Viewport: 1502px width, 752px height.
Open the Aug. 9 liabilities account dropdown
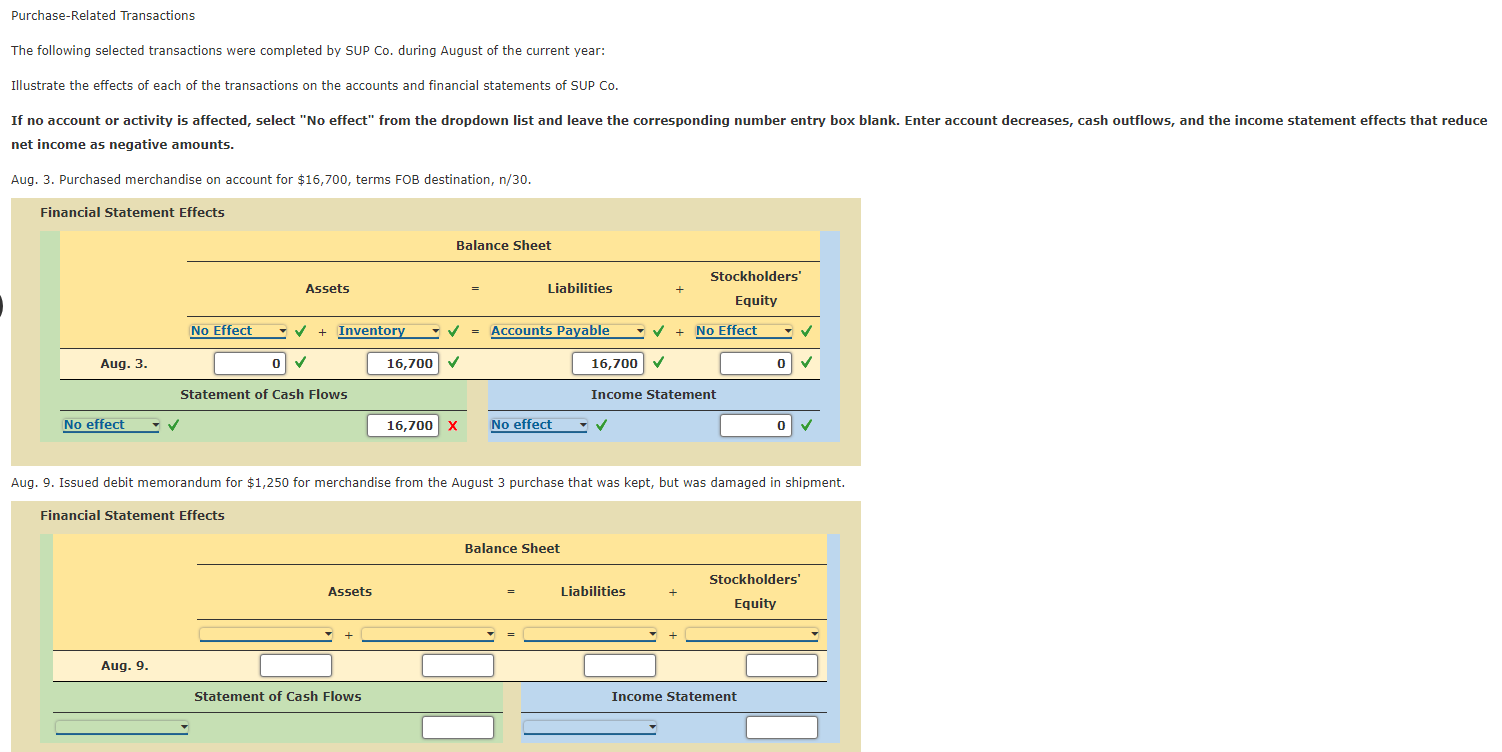pyautogui.click(x=591, y=634)
